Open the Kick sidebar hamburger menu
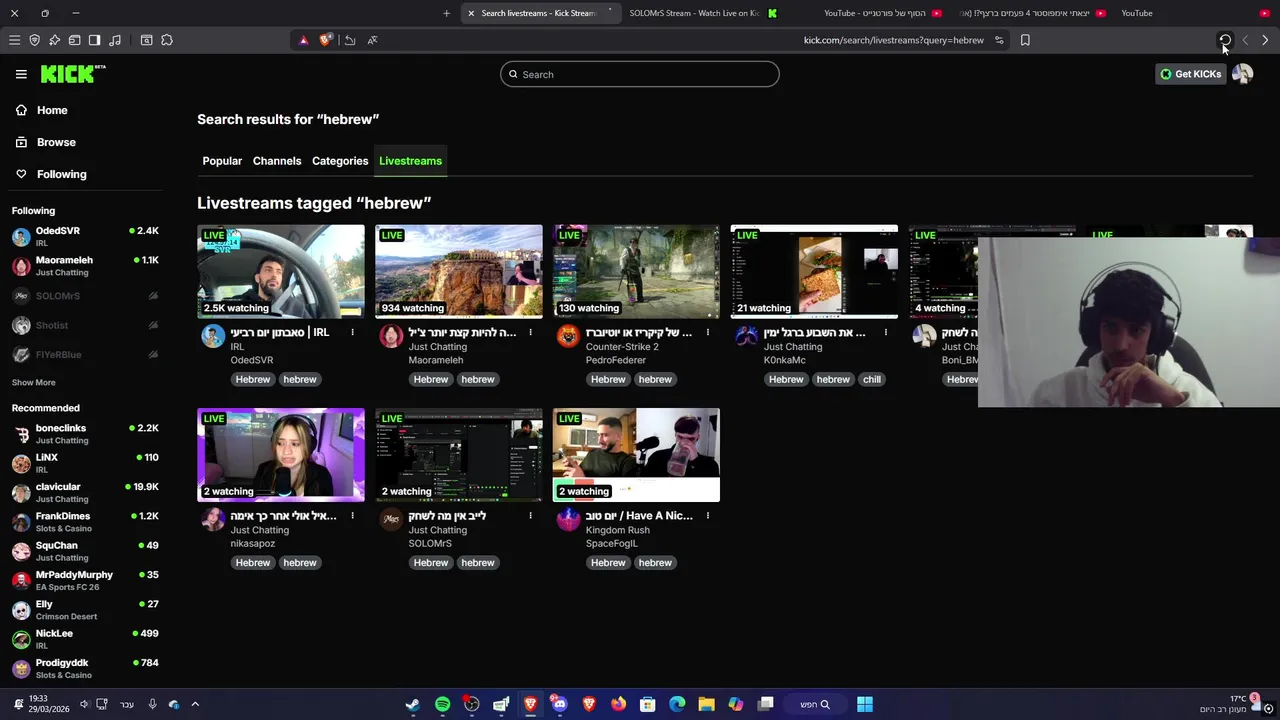The width and height of the screenshot is (1280, 720). click(21, 74)
